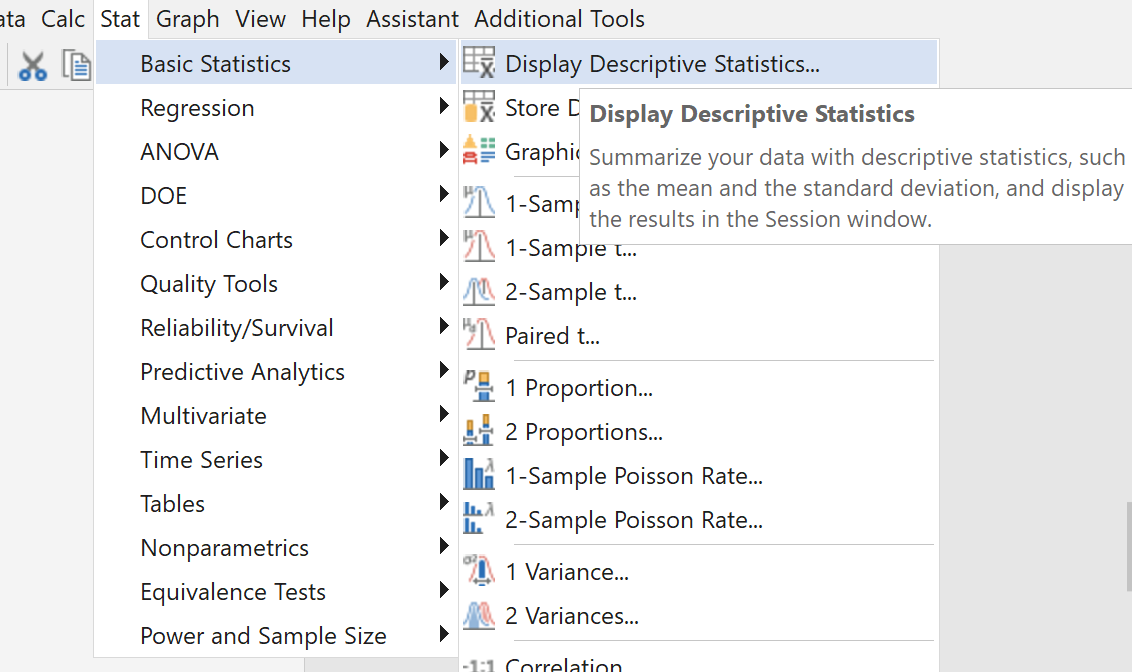The height and width of the screenshot is (672, 1132).
Task: Open the Additional Tools menu
Action: click(560, 19)
